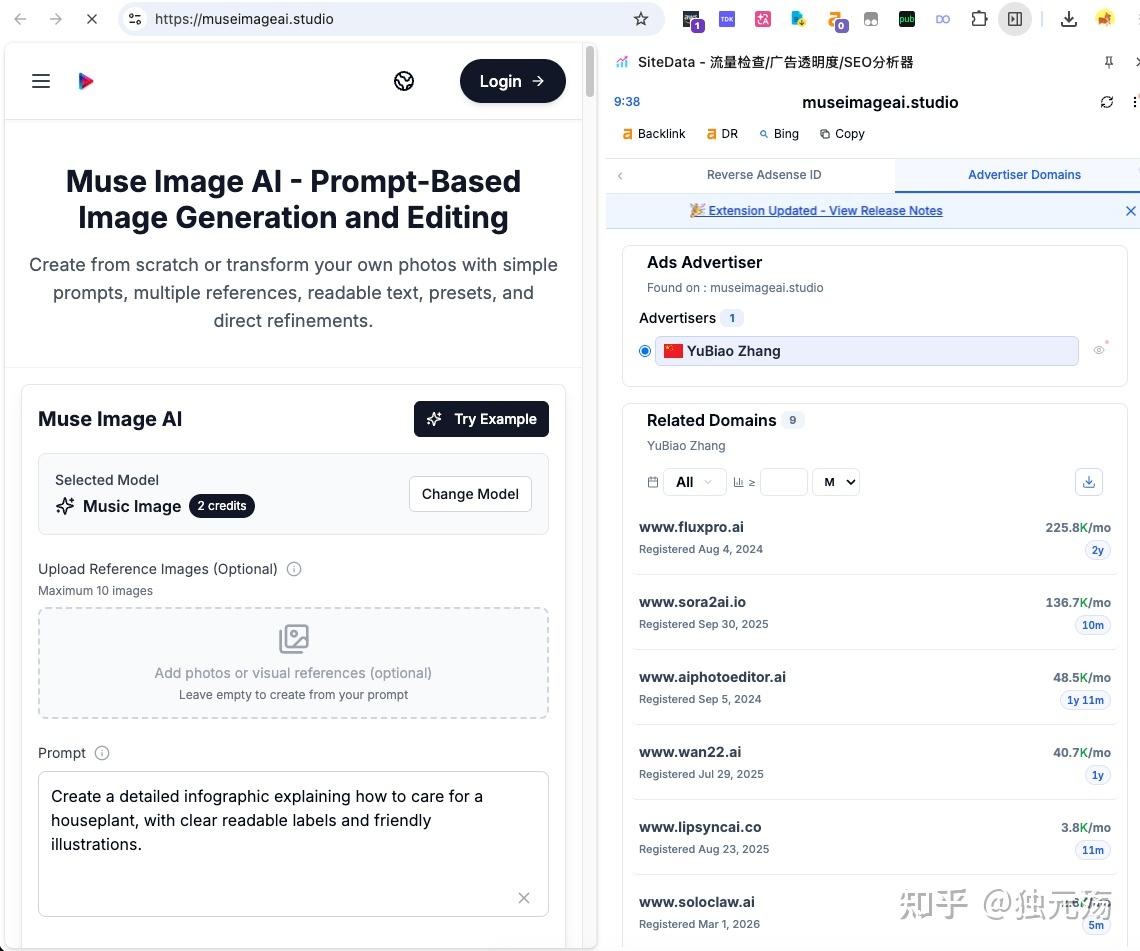
Task: Open the browser Extensions puzzle icon
Action: pyautogui.click(x=979, y=19)
